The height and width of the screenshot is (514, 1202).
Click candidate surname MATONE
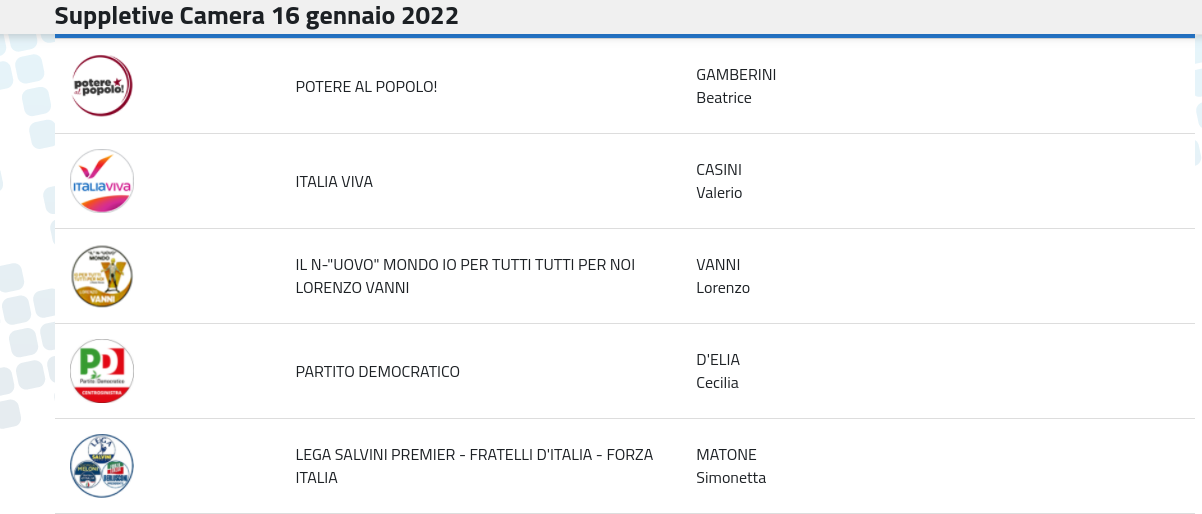[726, 455]
